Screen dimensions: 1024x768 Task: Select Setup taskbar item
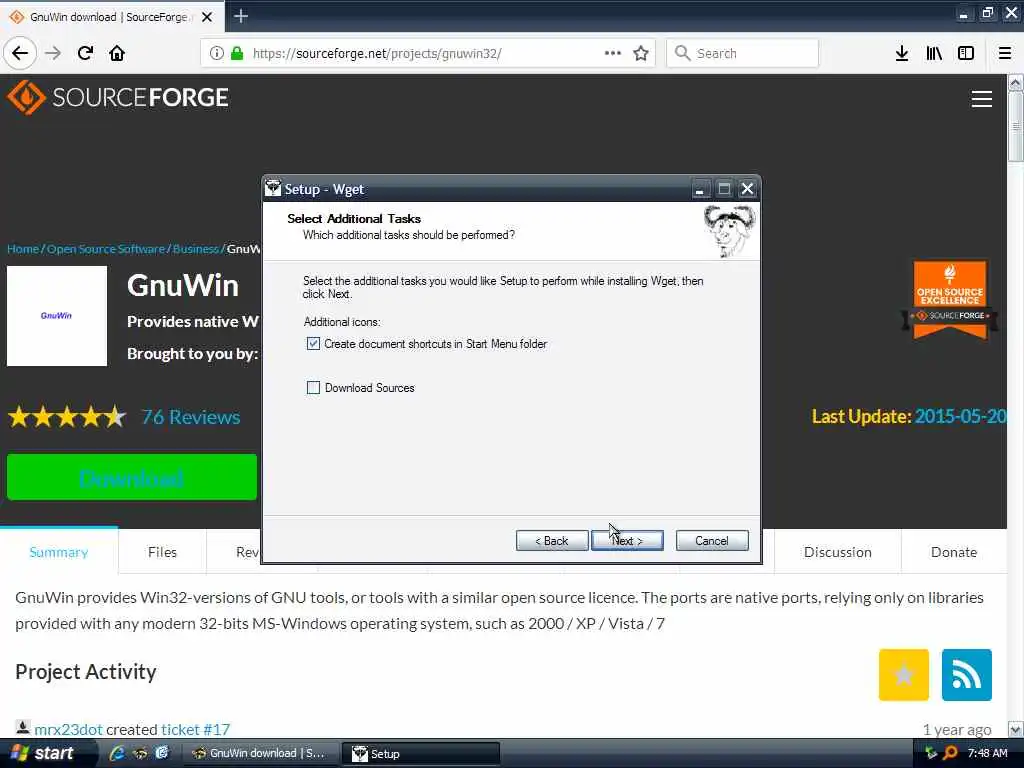(421, 753)
